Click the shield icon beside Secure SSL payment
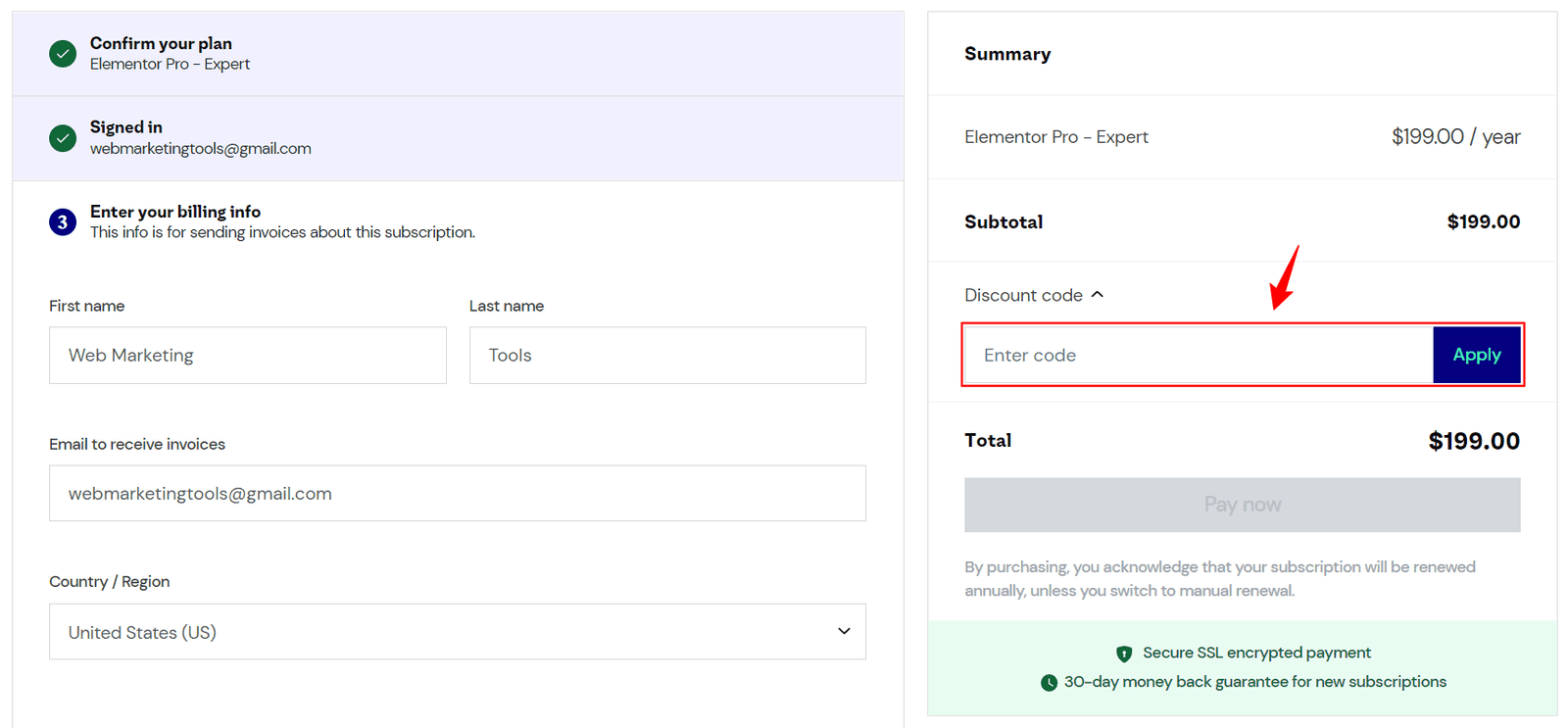The image size is (1568, 728). click(x=1124, y=654)
